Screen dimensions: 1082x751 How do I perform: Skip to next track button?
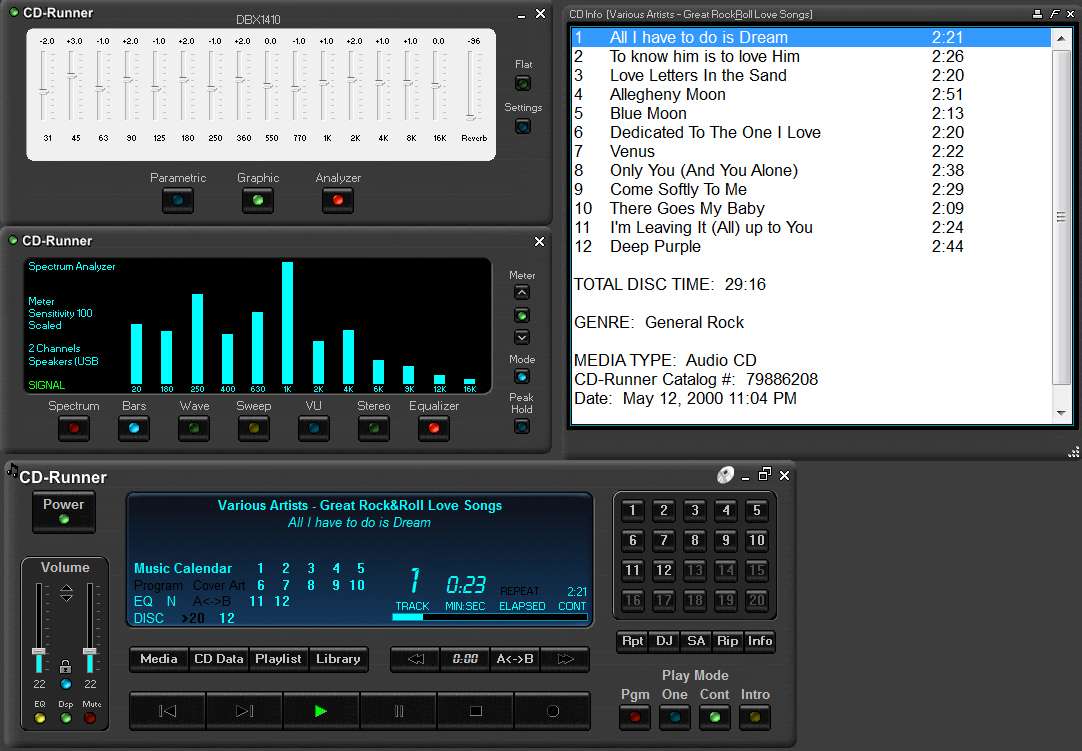[x=244, y=711]
